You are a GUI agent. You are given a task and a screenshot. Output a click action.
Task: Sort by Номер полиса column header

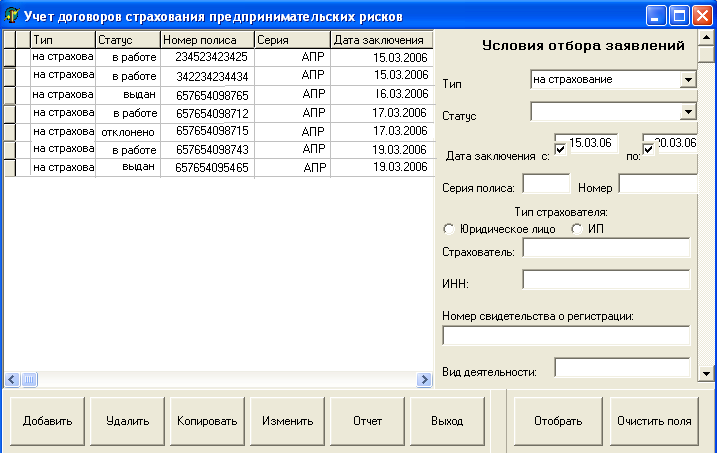pyautogui.click(x=206, y=40)
